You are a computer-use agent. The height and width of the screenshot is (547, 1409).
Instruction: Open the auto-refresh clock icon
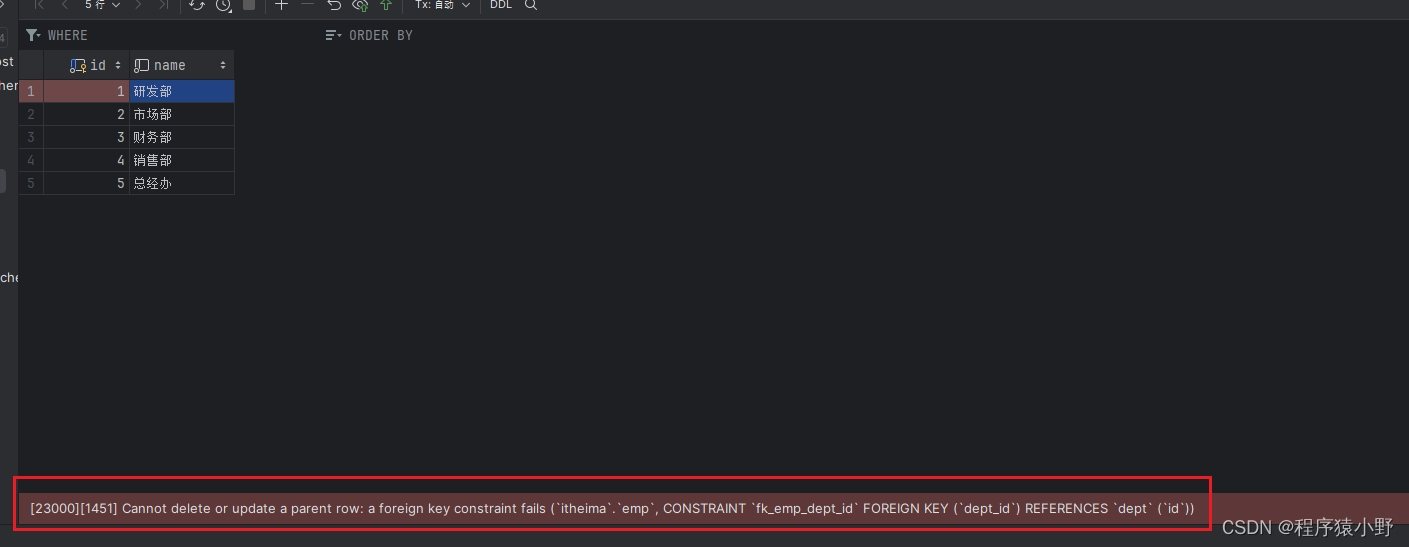pos(223,5)
